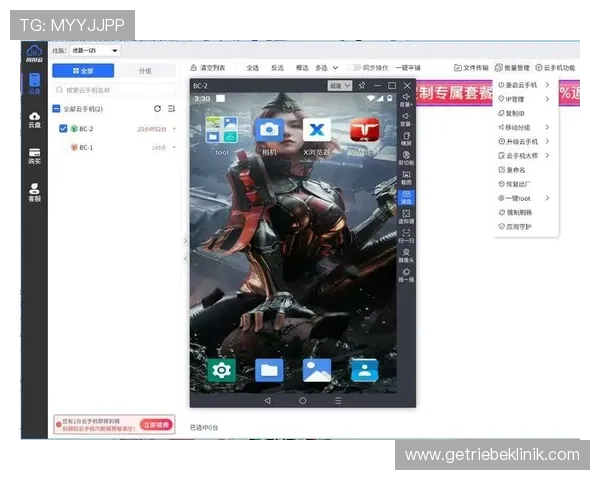
Task: Open the quality dropdown in BC-2 title bar
Action: coord(340,86)
